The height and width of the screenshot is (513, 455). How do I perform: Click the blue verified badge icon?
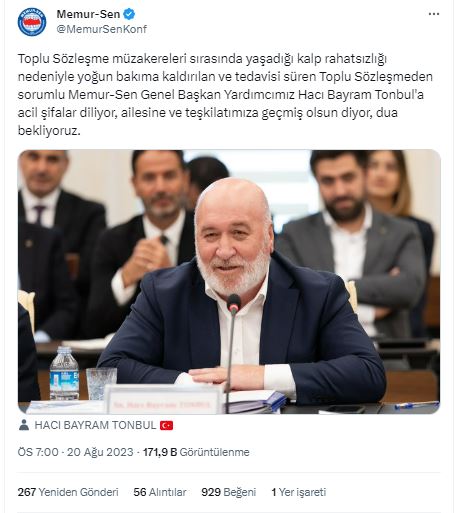coord(129,14)
